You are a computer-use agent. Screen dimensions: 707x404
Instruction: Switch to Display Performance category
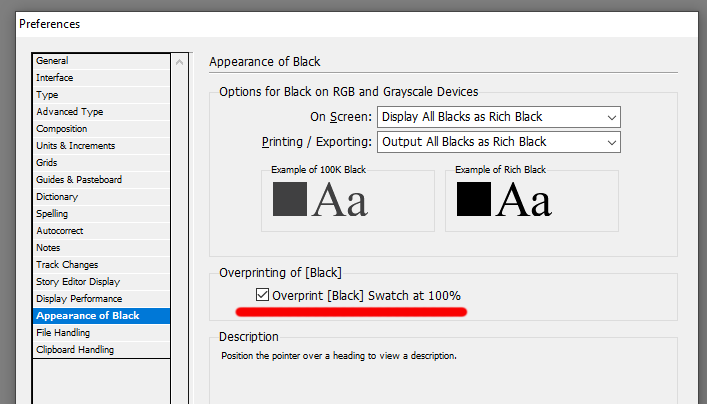79,299
